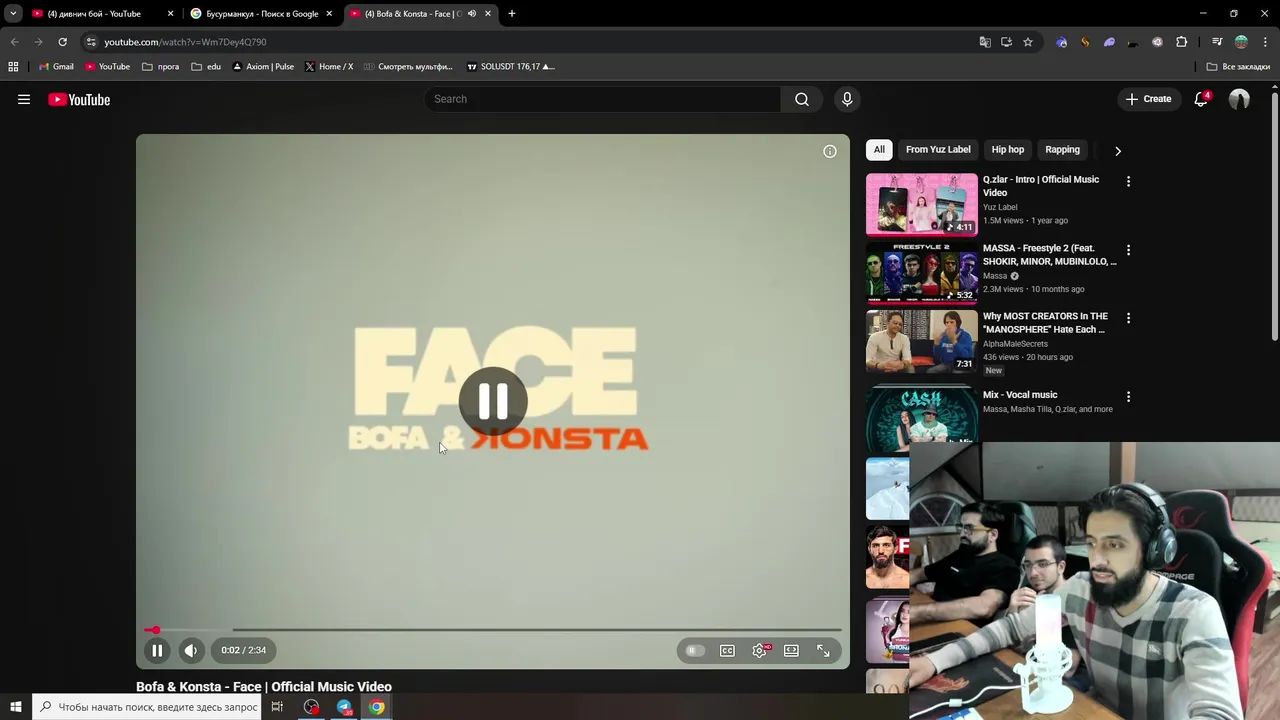Open YouTube notifications bell
The height and width of the screenshot is (720, 1280).
pos(1201,99)
